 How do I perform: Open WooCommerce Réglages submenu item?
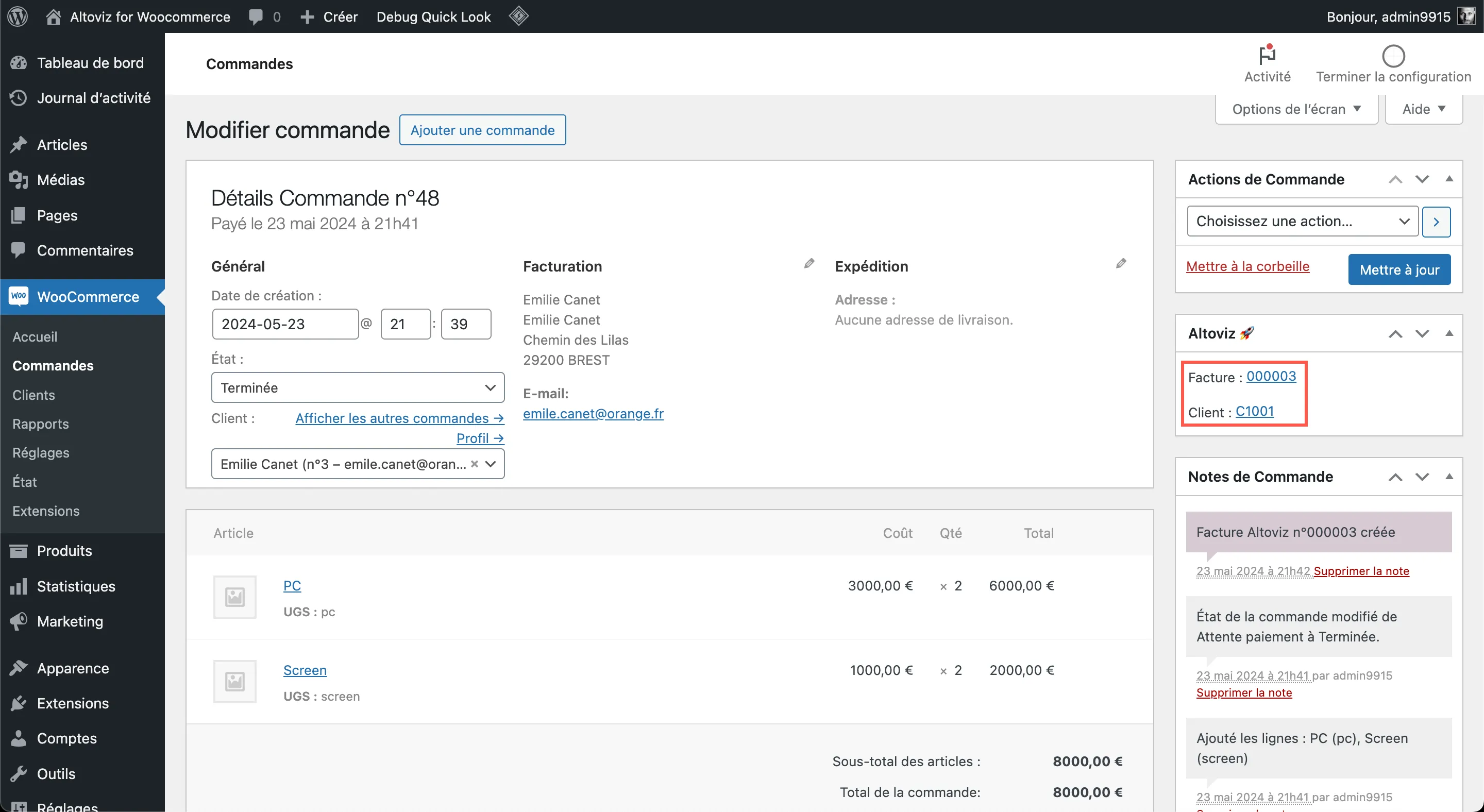41,453
